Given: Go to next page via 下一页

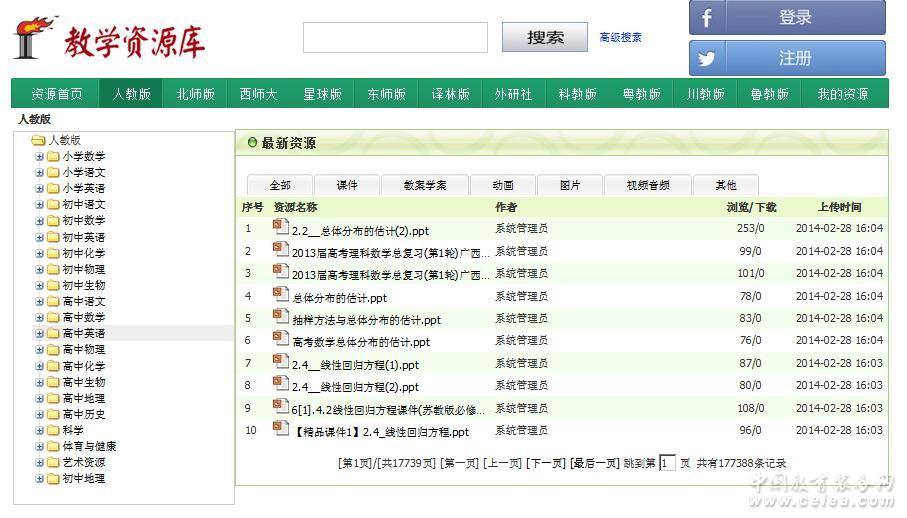Looking at the screenshot, I should click(x=546, y=463).
